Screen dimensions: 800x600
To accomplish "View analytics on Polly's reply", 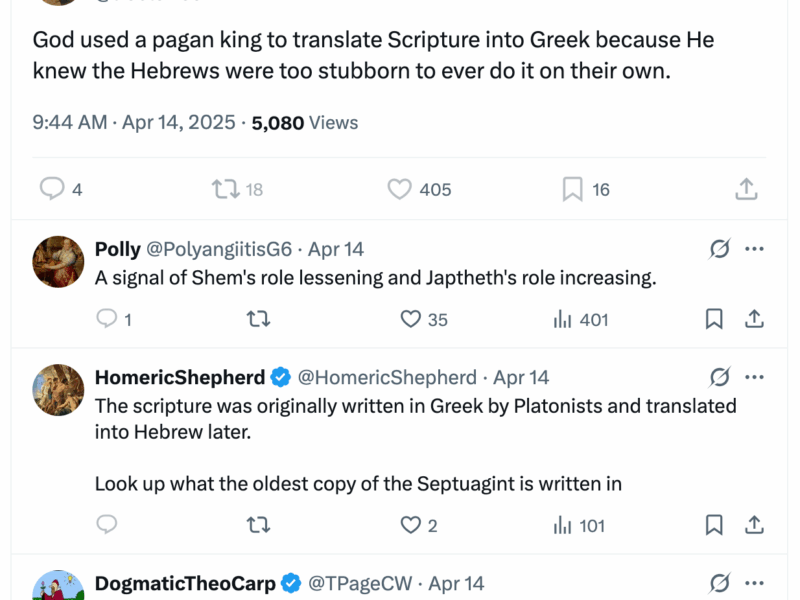I will point(563,319).
